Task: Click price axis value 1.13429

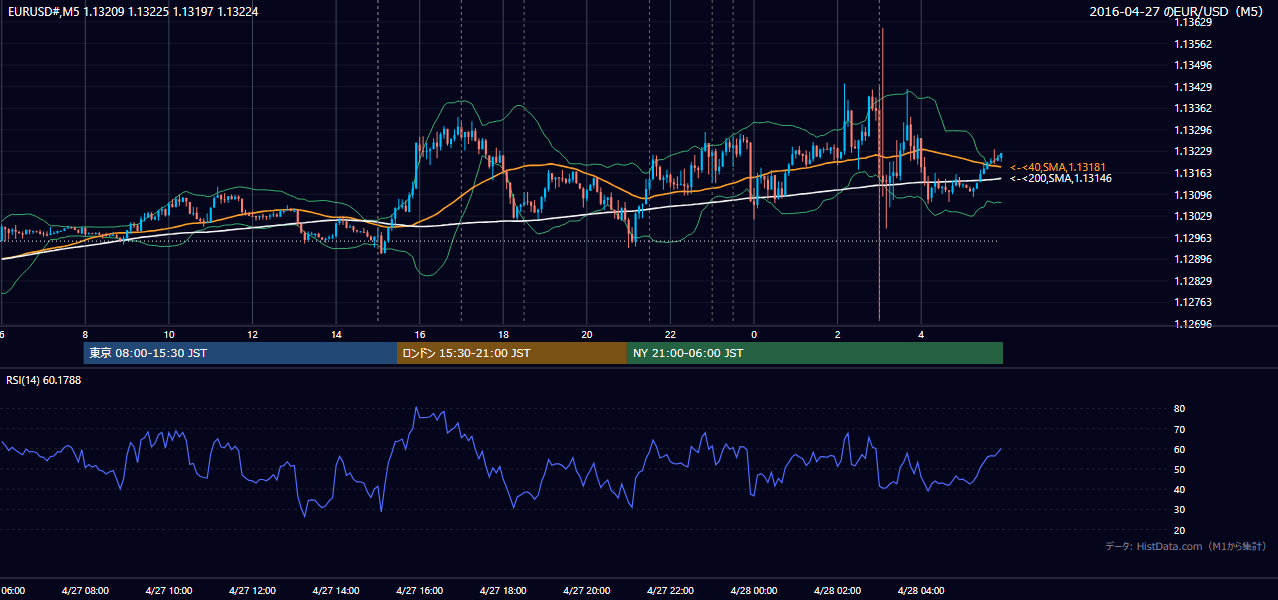Action: pos(1192,87)
